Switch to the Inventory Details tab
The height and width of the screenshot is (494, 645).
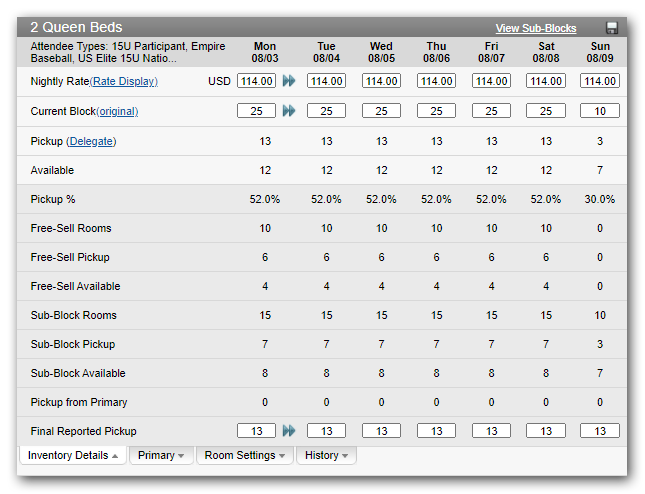click(72, 456)
